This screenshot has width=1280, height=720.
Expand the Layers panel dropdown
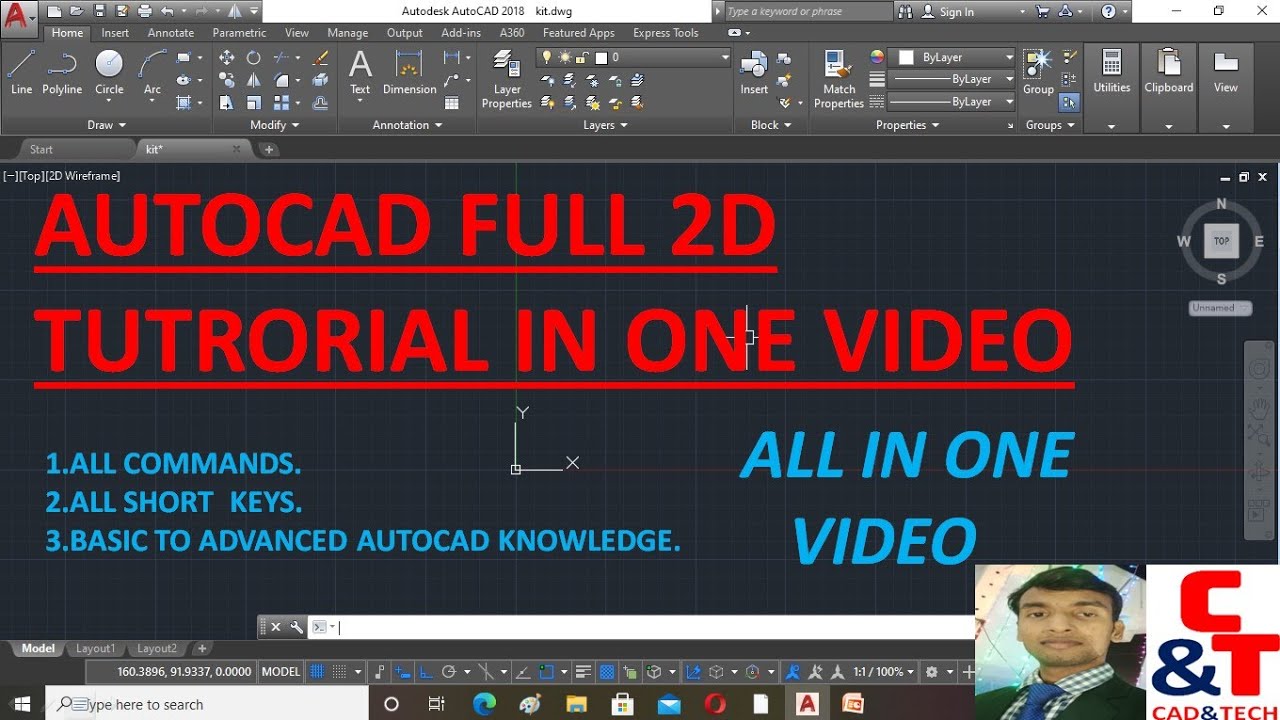point(605,125)
